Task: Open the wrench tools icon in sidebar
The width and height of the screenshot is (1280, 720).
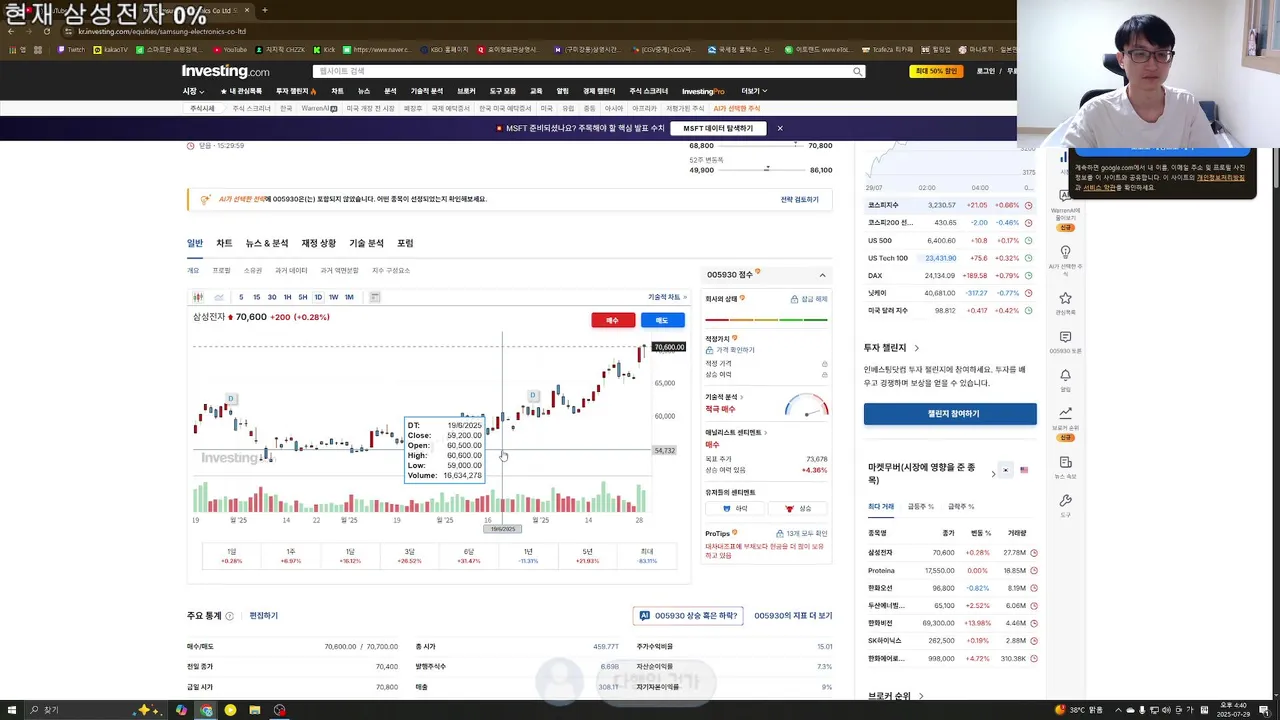Action: 1065,500
